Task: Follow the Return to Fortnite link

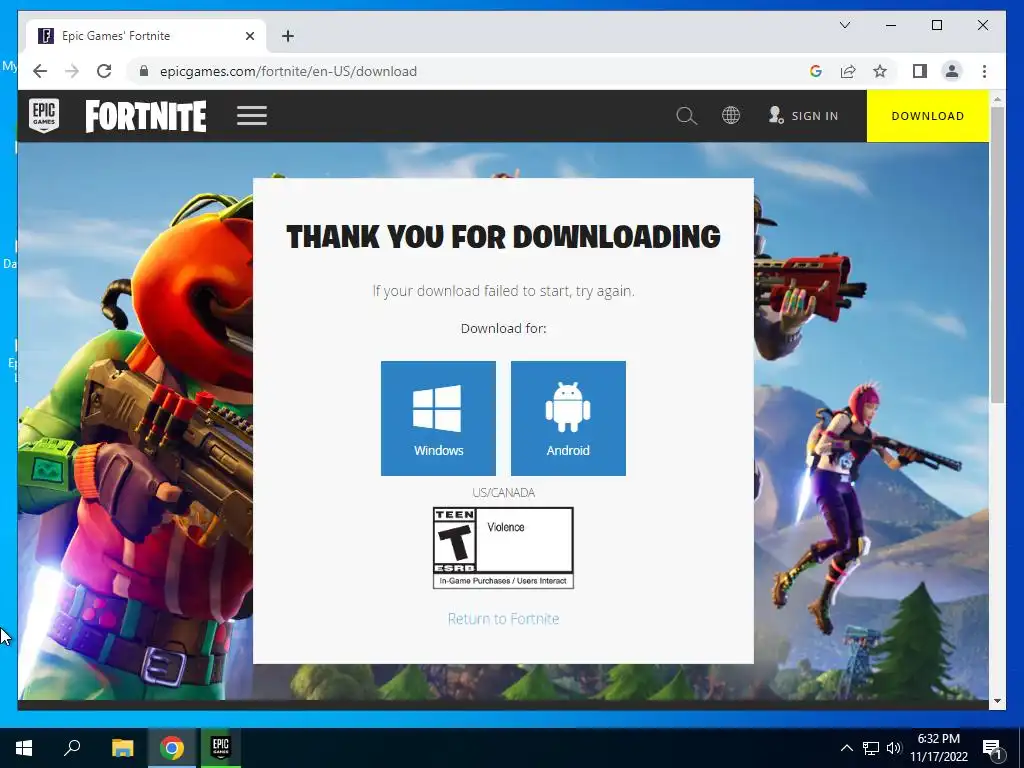Action: click(504, 618)
